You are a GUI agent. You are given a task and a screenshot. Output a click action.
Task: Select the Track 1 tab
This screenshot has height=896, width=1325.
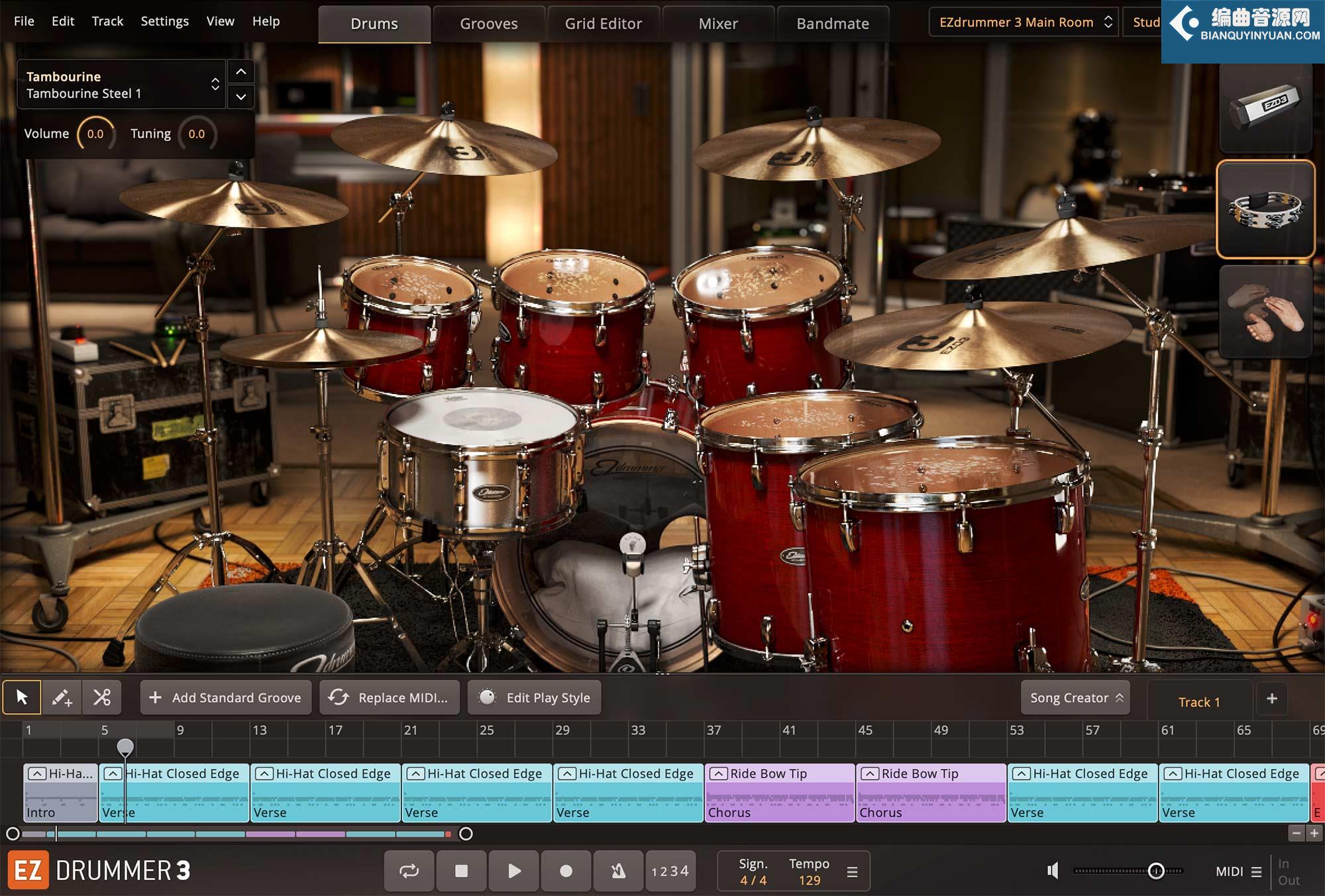[x=1198, y=702]
